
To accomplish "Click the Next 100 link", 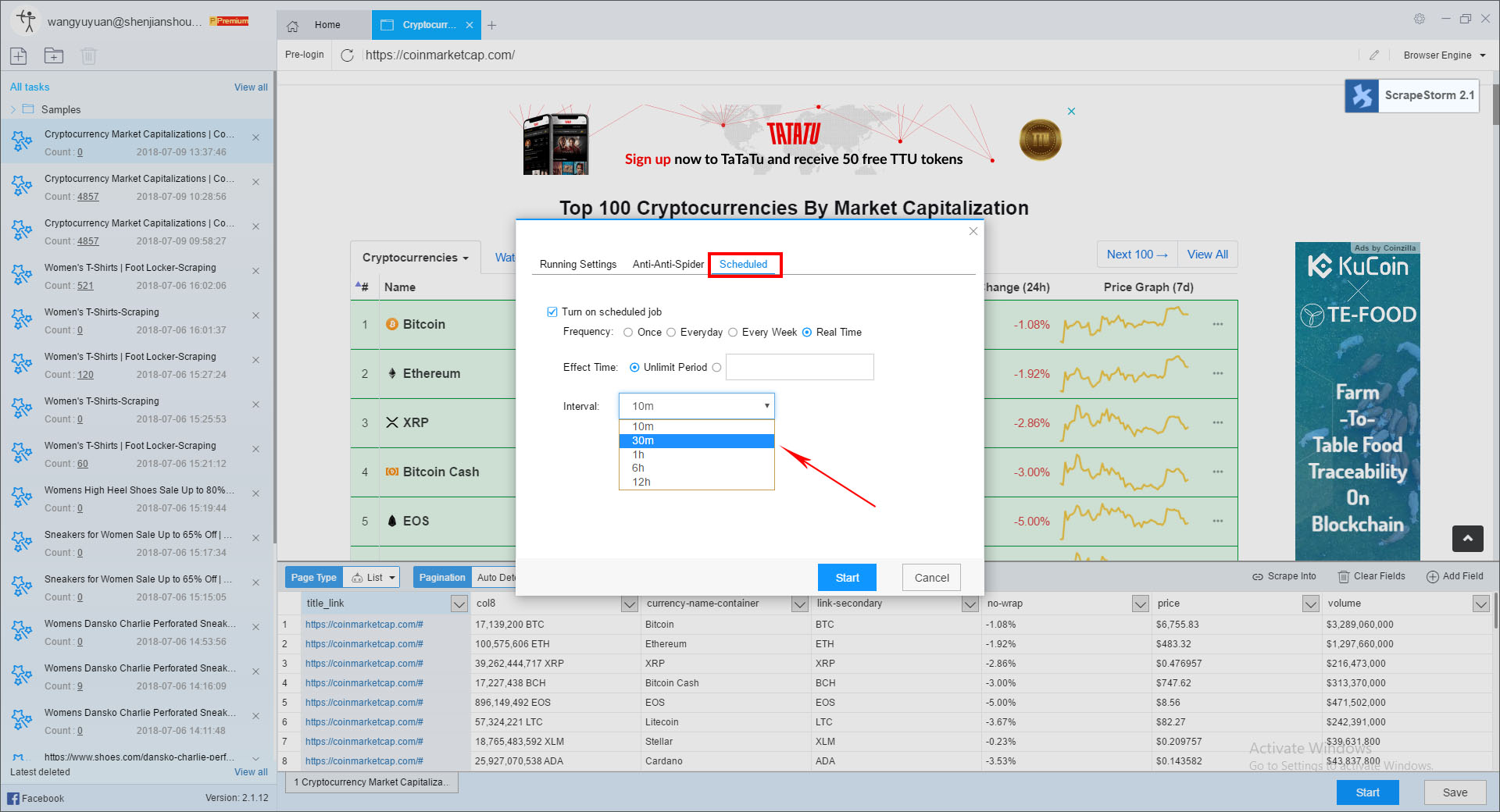I will (1137, 255).
